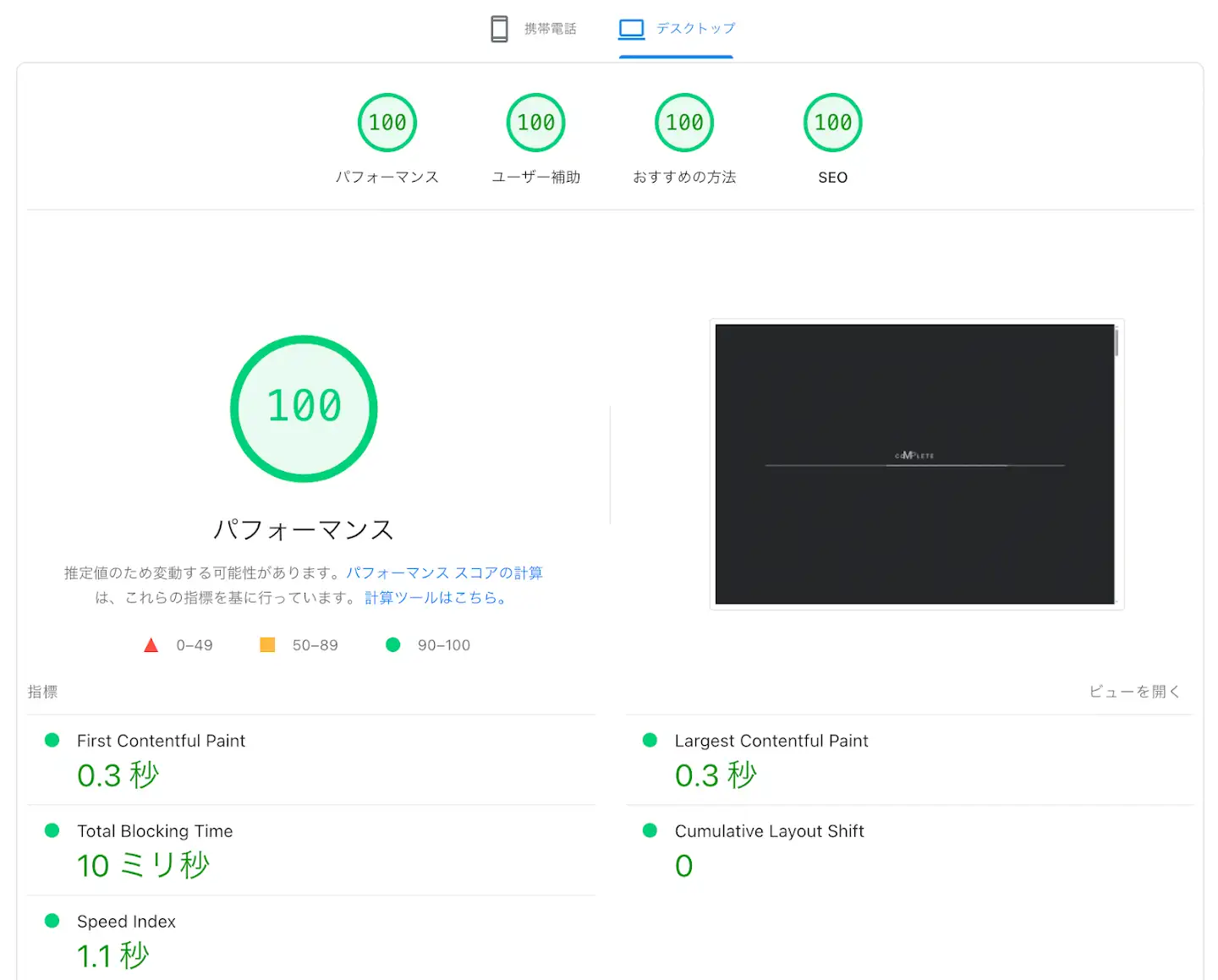Open the パフォーマンス スコアの計算 link

click(444, 573)
